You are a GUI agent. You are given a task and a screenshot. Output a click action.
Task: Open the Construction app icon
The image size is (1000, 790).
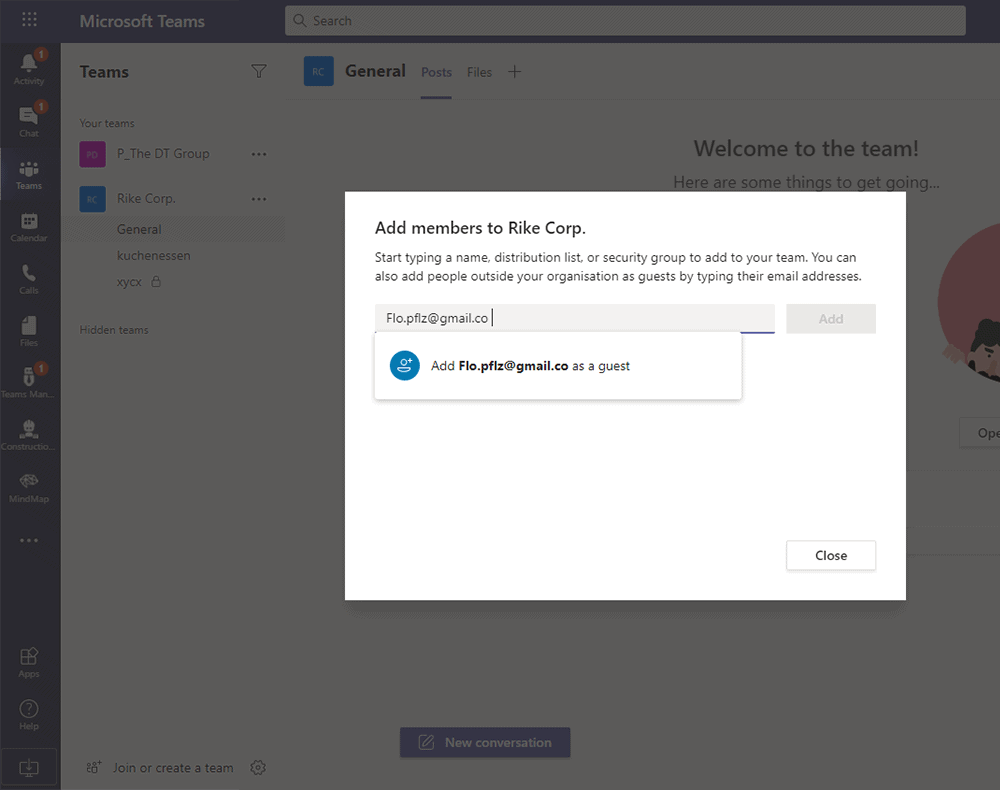29,435
